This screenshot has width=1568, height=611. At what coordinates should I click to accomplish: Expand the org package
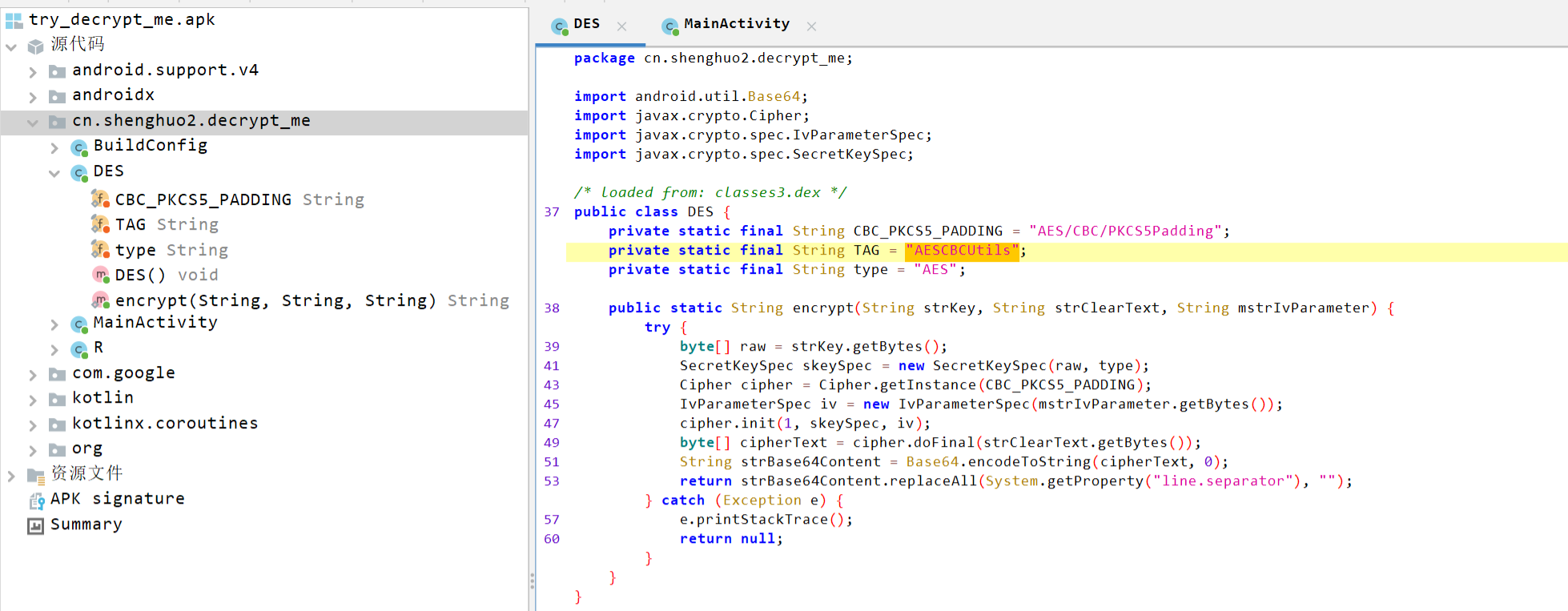point(33,451)
